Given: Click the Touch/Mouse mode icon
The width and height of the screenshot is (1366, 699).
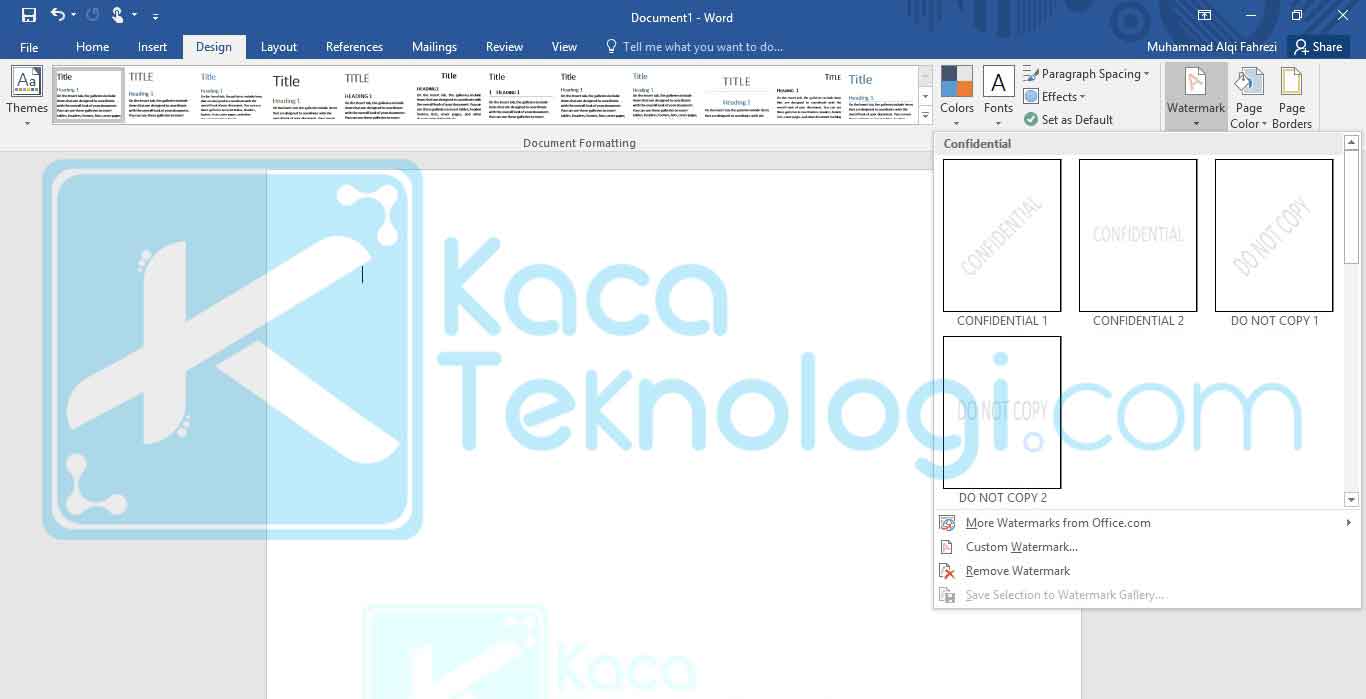Looking at the screenshot, I should 118,15.
